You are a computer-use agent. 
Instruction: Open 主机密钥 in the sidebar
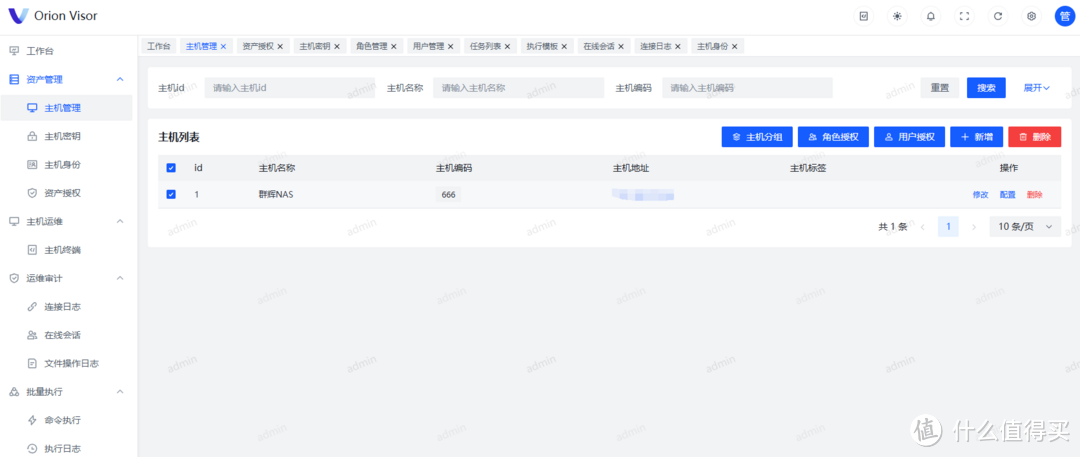point(66,136)
